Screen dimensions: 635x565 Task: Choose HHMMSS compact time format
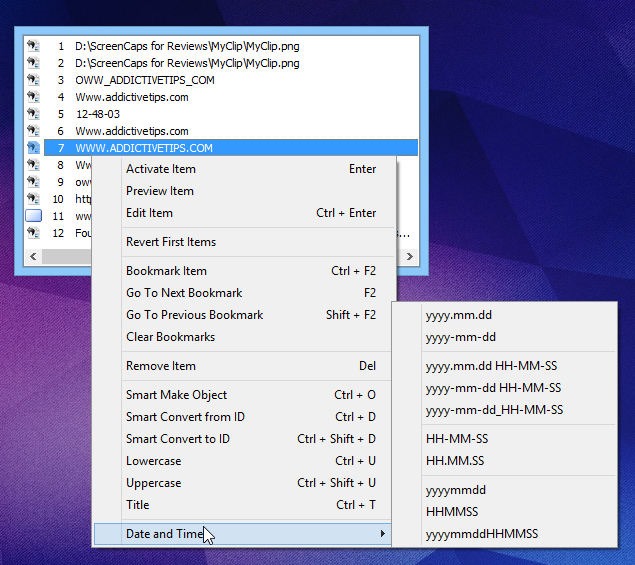(x=505, y=512)
